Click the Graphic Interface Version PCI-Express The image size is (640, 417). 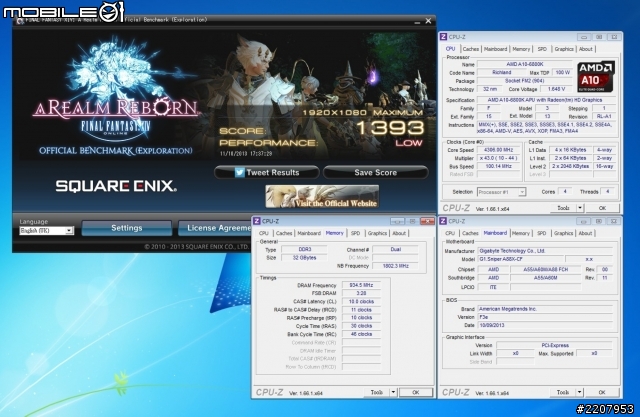click(x=555, y=345)
